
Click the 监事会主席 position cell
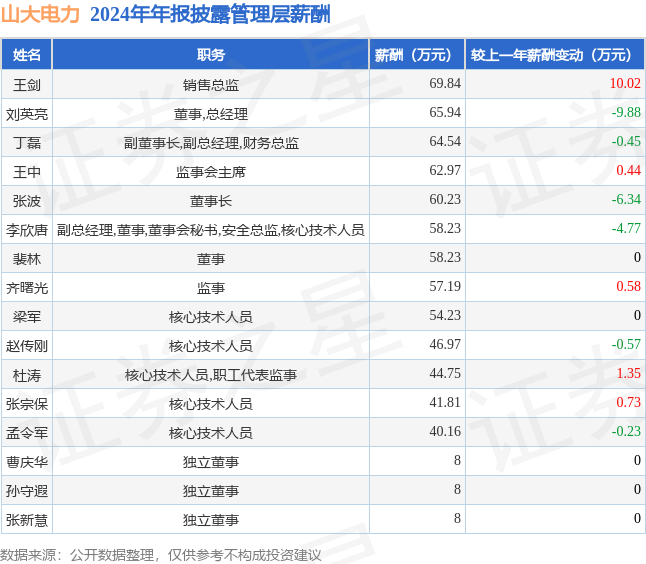point(211,172)
